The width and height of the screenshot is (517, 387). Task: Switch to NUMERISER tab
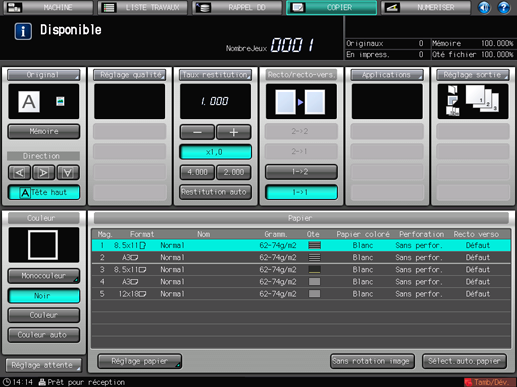coord(426,7)
